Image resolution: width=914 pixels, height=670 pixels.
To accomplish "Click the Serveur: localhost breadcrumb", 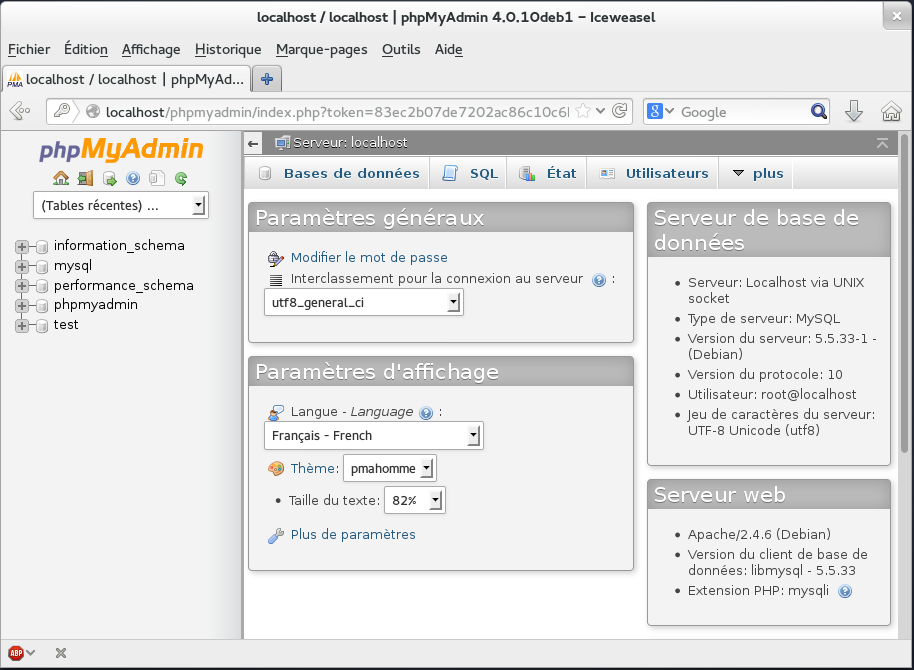I will tap(350, 143).
